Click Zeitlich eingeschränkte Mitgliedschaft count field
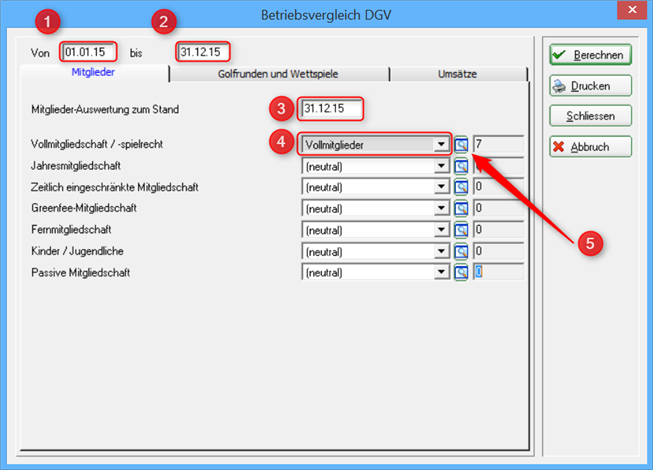 [x=498, y=187]
